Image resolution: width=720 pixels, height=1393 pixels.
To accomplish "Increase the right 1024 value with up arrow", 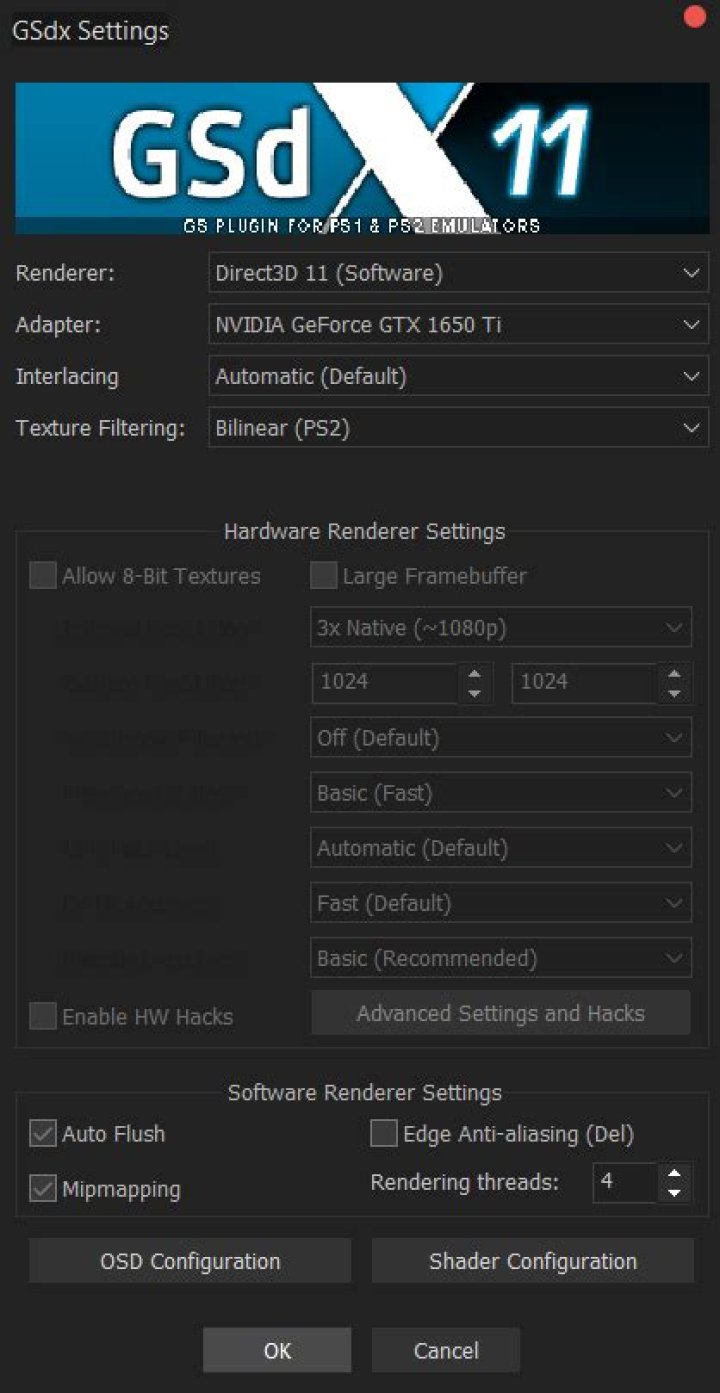I will pyautogui.click(x=675, y=673).
